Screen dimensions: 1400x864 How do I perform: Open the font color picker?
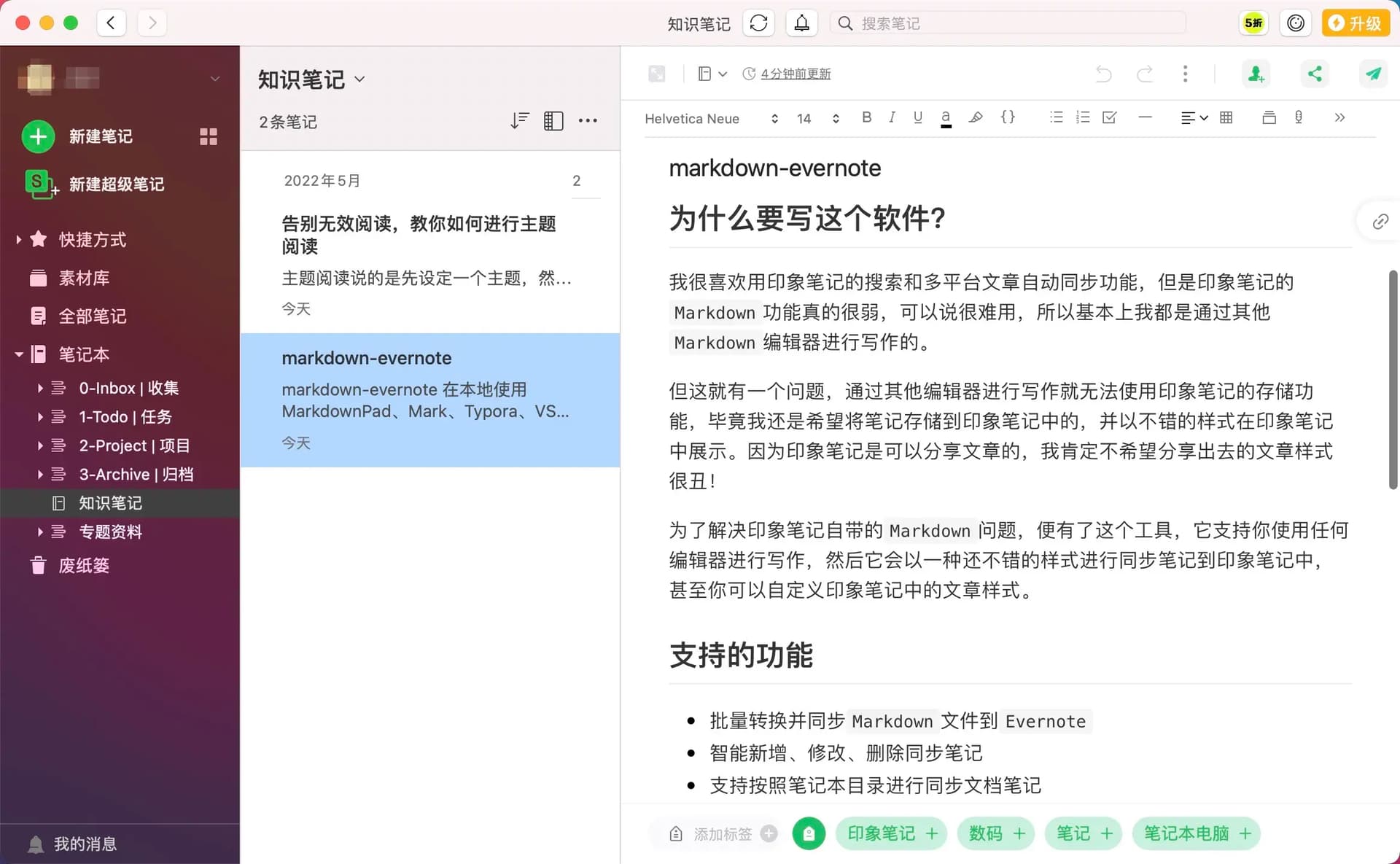(x=946, y=117)
